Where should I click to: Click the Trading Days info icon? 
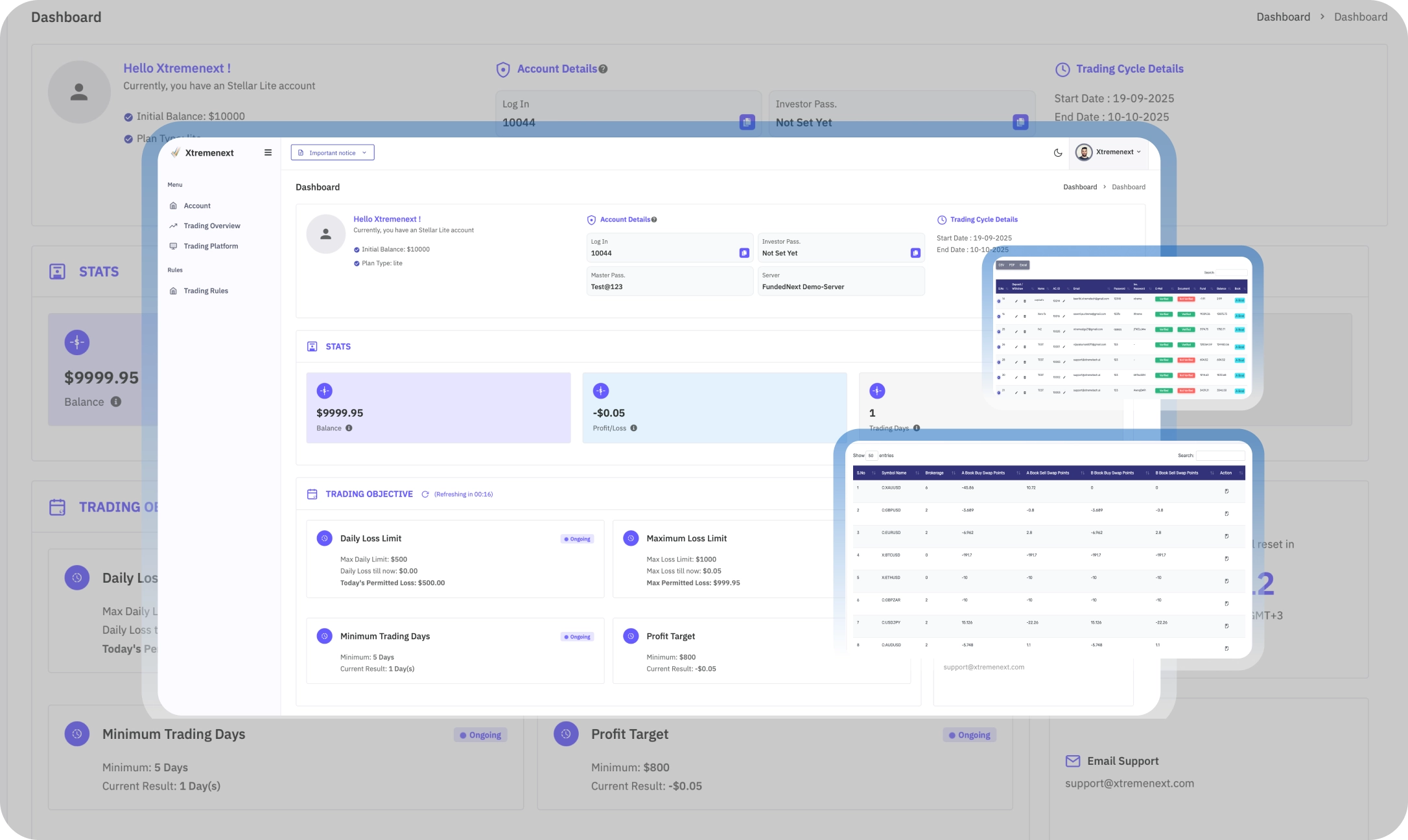[917, 428]
